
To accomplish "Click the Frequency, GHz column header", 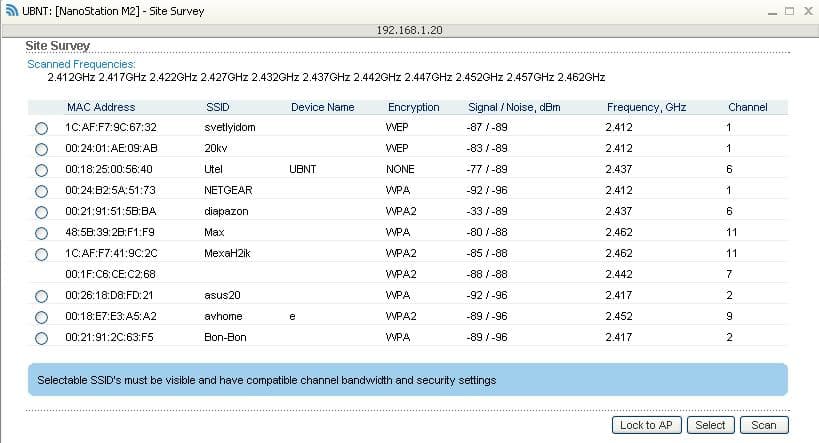I will [x=646, y=107].
